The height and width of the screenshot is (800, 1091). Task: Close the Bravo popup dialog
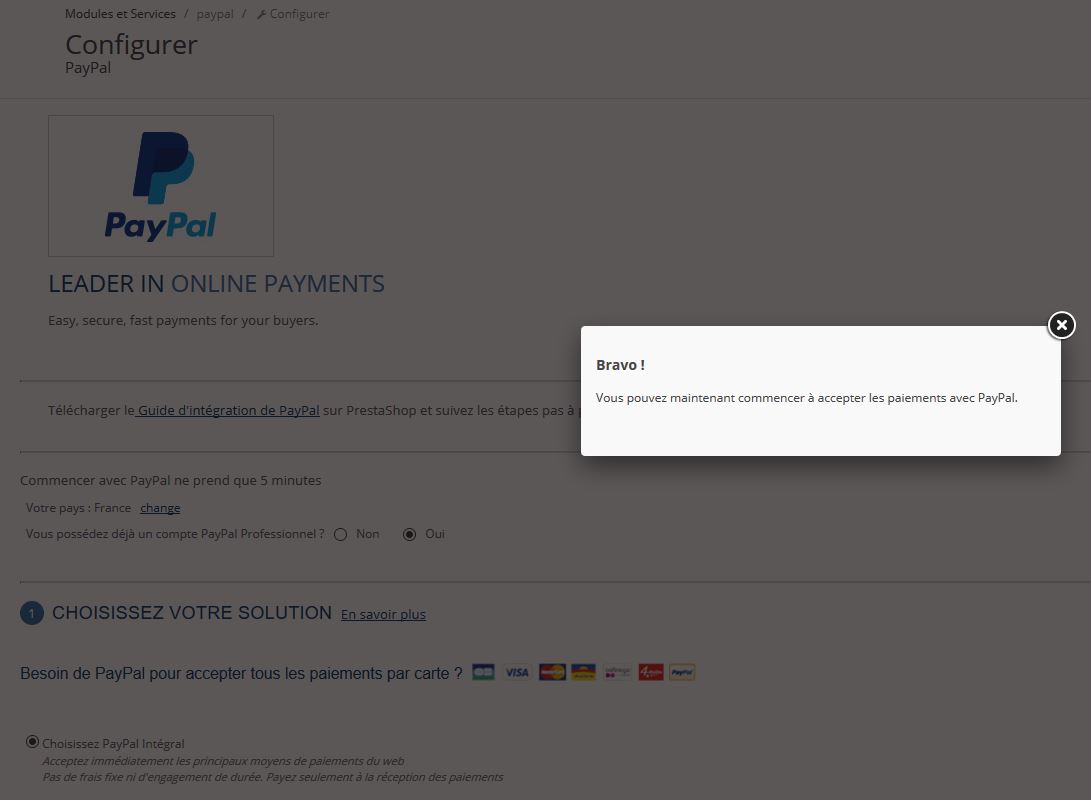1061,325
